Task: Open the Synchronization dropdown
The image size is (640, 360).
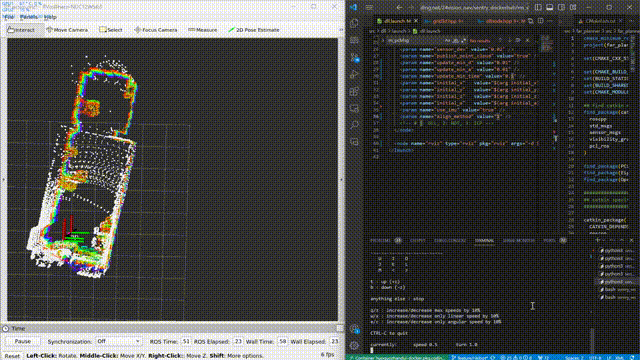Action: click(x=118, y=341)
